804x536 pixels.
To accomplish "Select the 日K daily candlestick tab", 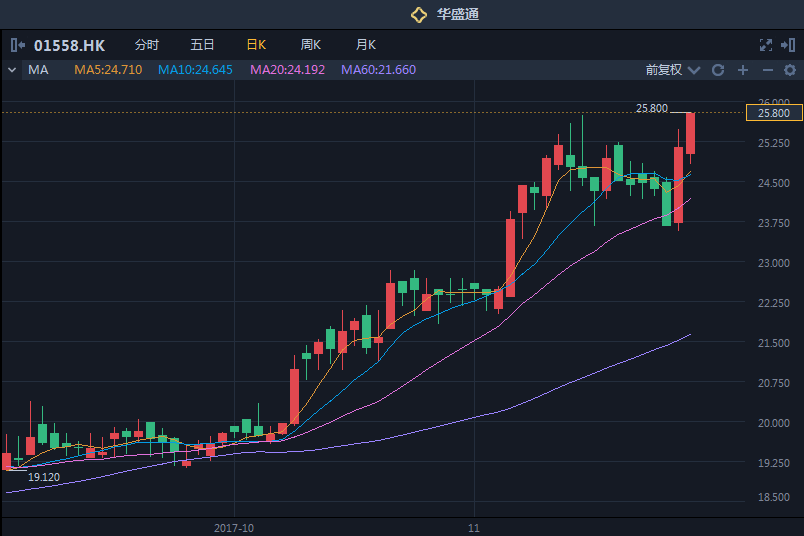I will coord(256,45).
